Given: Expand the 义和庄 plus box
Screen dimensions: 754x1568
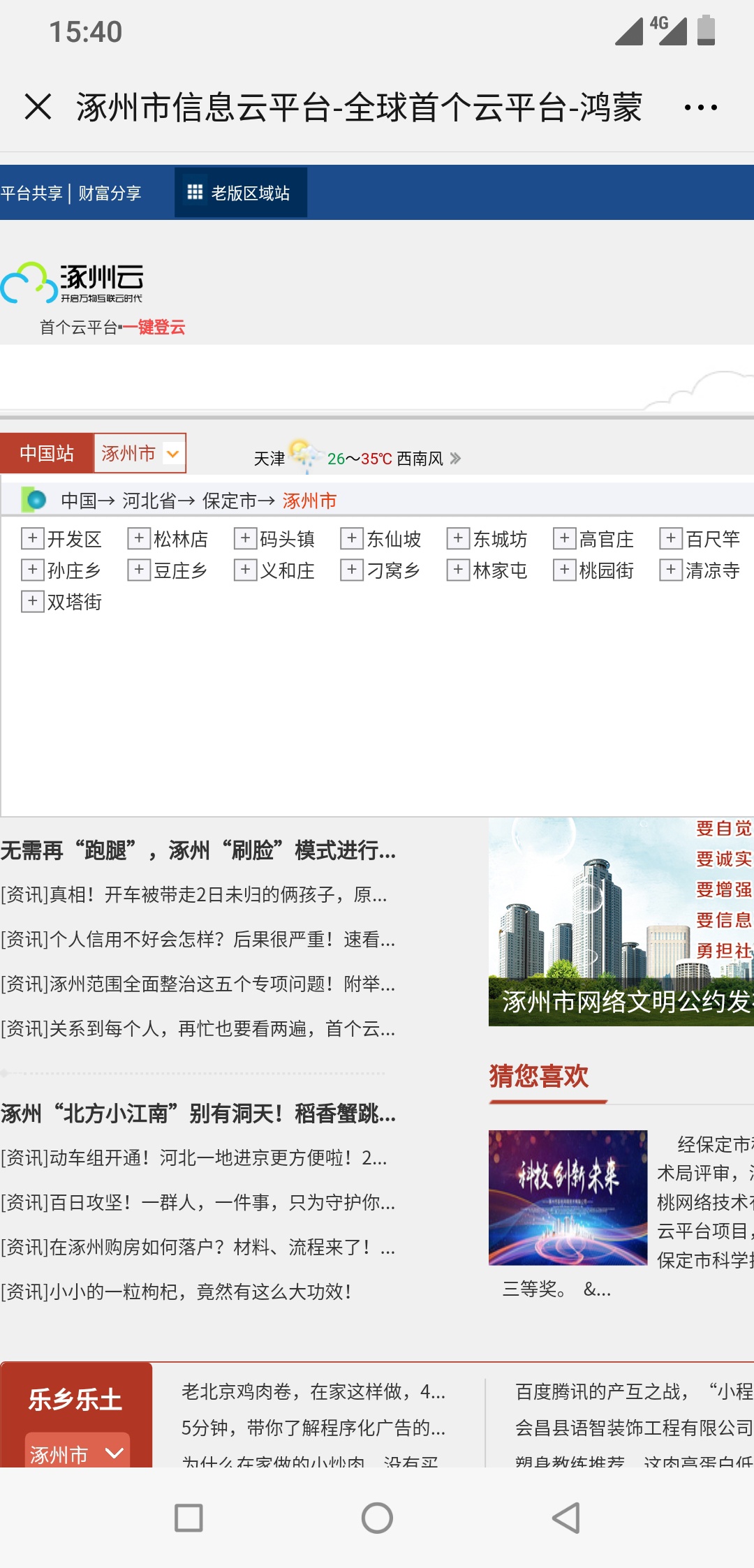Looking at the screenshot, I should [x=245, y=570].
